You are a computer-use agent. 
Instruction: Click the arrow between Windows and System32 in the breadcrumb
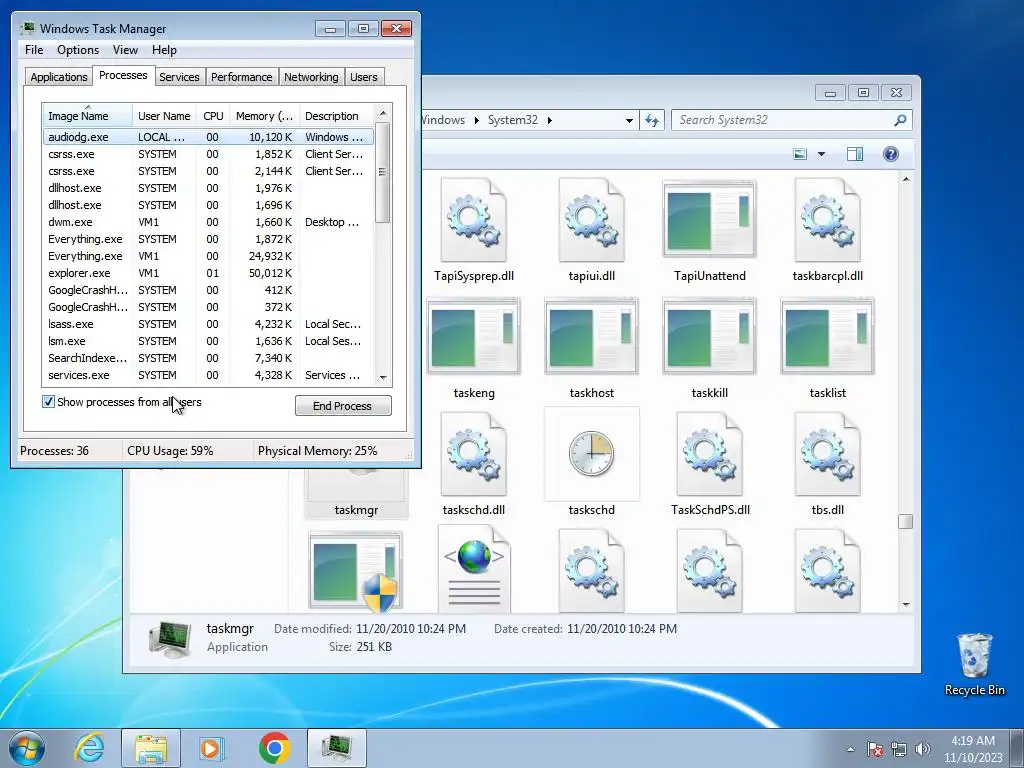(x=477, y=120)
